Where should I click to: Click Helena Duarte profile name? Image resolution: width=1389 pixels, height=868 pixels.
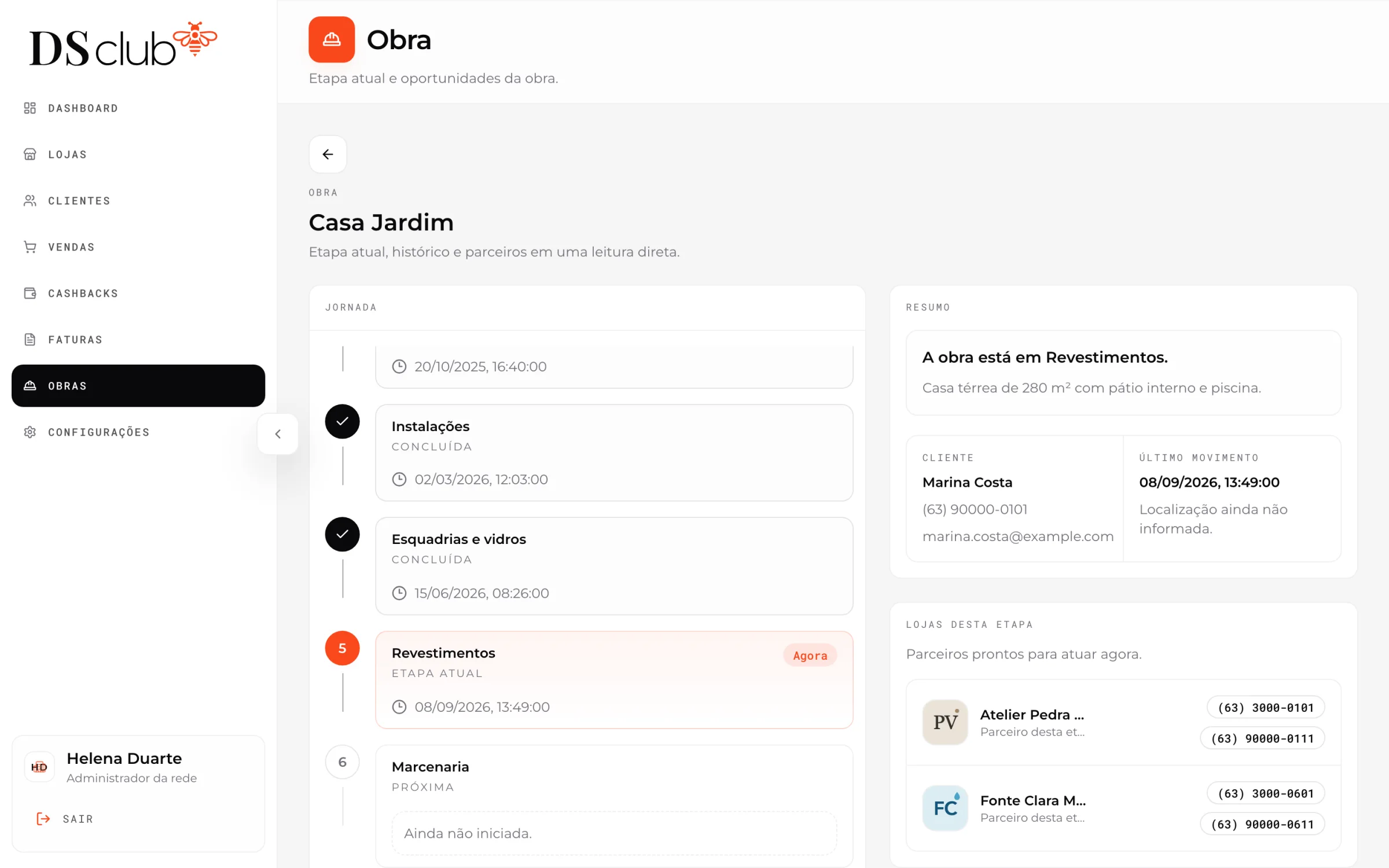(x=124, y=759)
